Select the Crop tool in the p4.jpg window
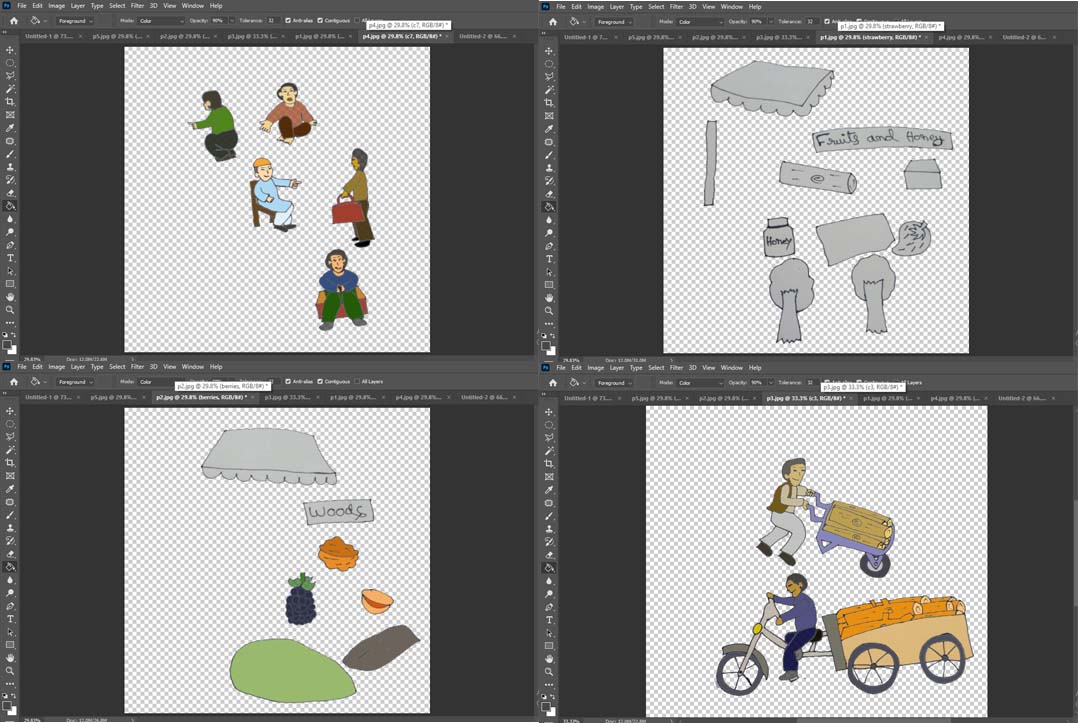Screen dimensions: 1078x723 [x=10, y=102]
